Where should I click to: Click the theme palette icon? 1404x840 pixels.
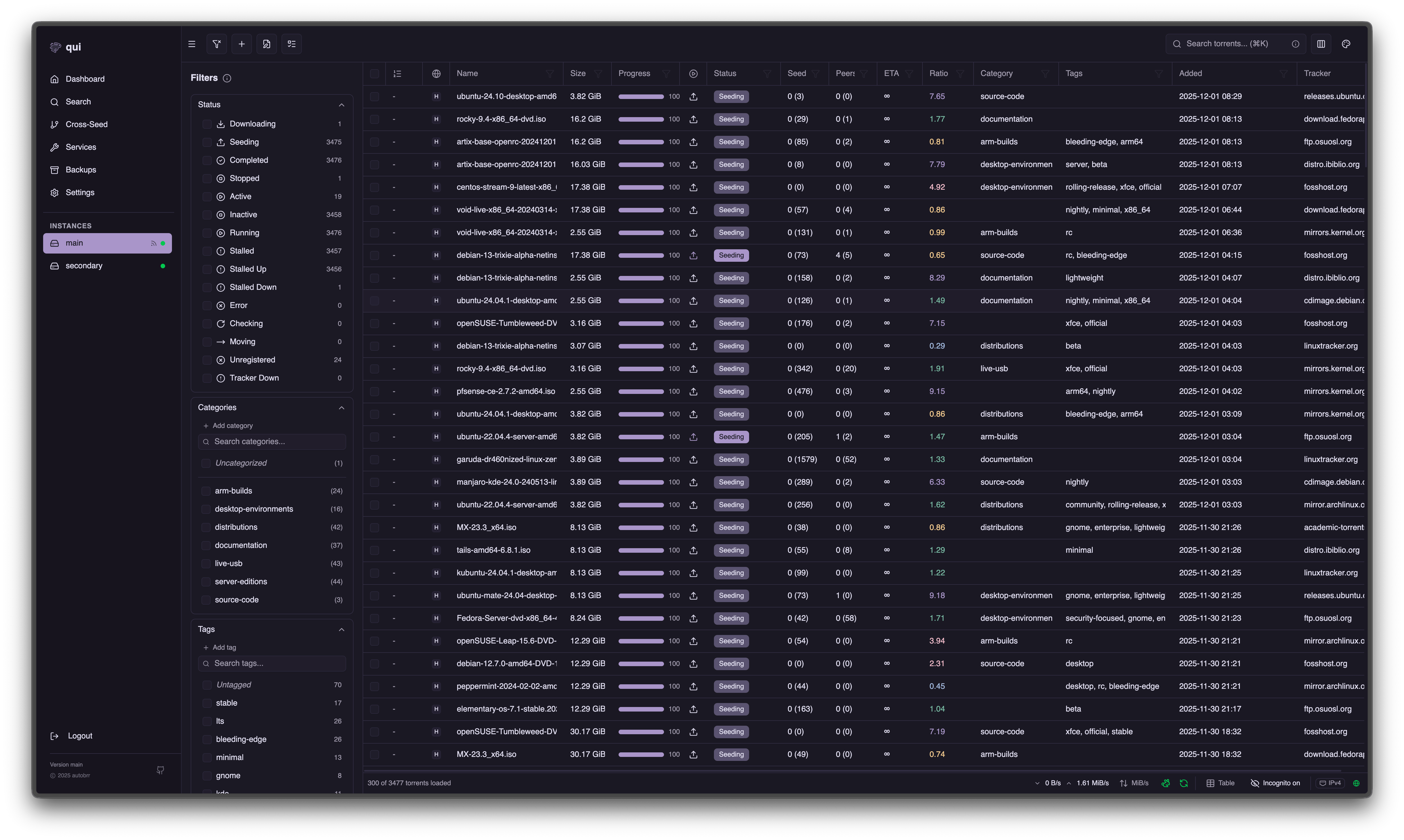(1346, 44)
